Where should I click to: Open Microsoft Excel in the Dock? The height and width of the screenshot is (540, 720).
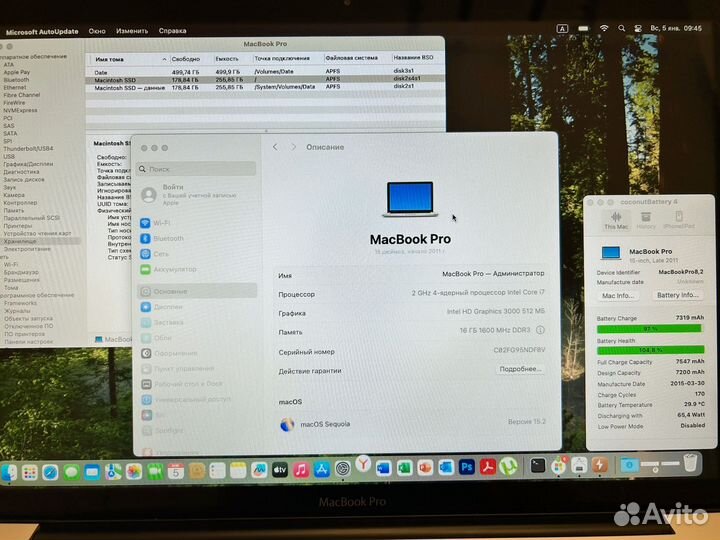point(404,468)
